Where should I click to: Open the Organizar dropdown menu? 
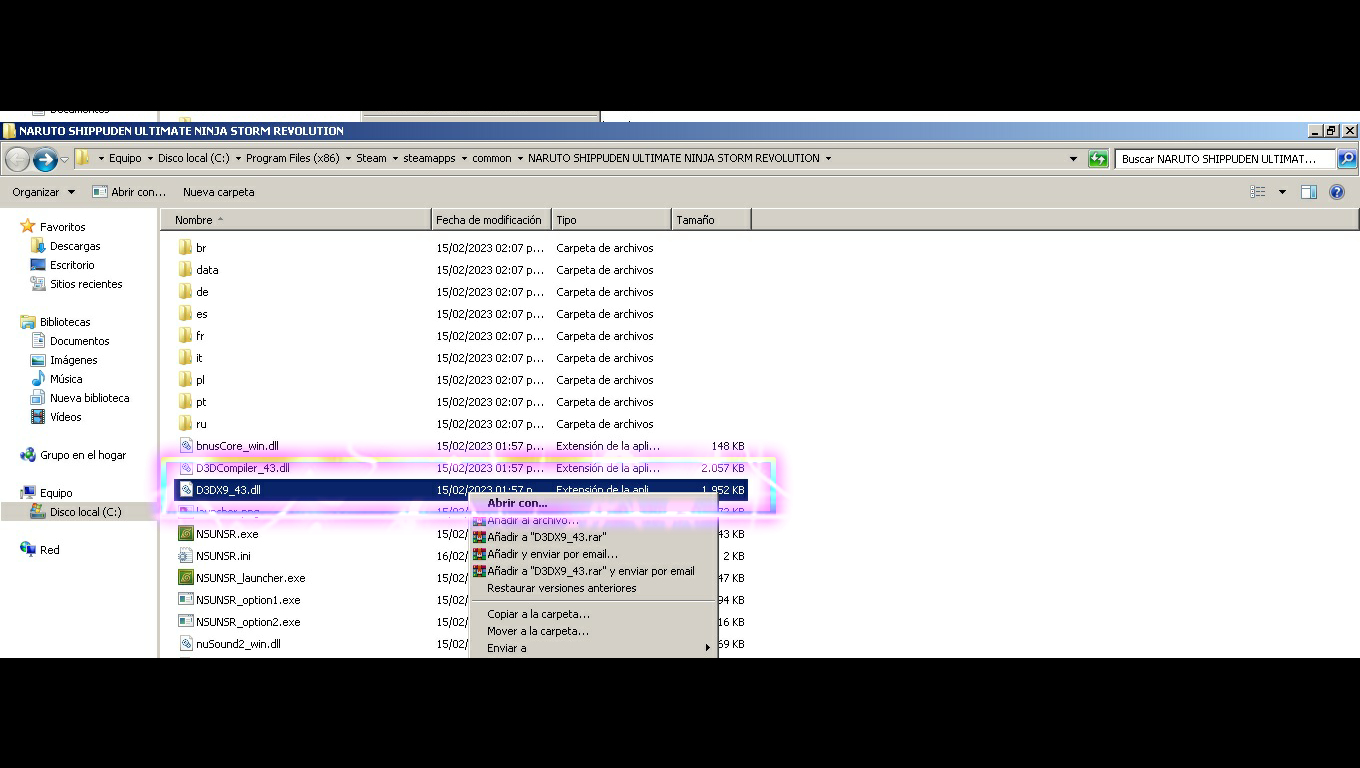click(x=43, y=192)
